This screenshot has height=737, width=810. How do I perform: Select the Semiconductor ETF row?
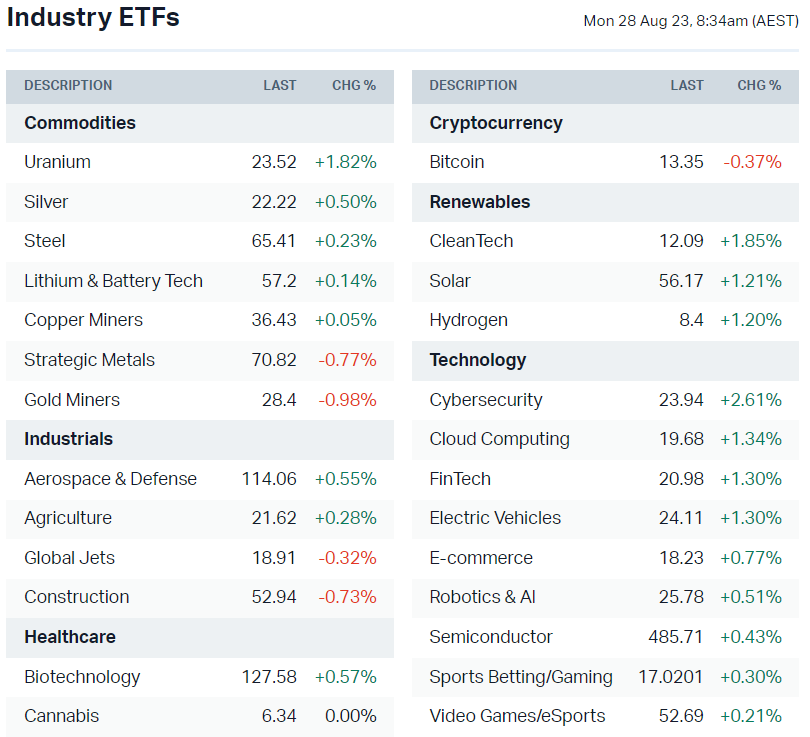(x=491, y=637)
